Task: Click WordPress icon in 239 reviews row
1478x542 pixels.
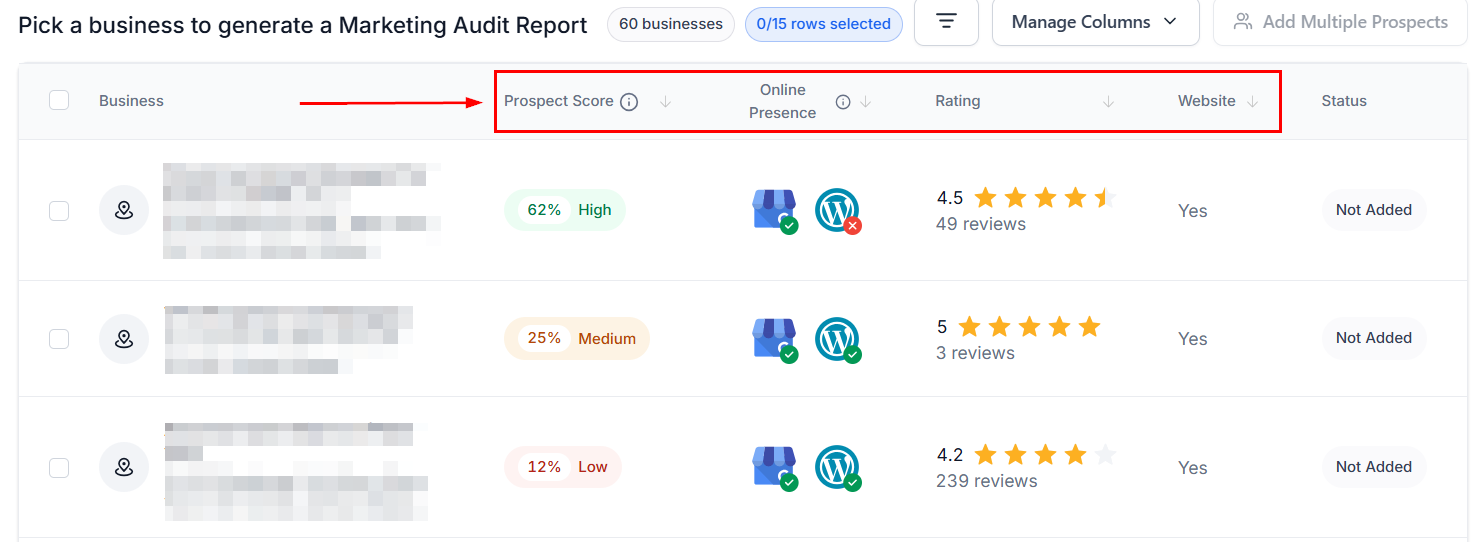Action: pyautogui.click(x=838, y=467)
